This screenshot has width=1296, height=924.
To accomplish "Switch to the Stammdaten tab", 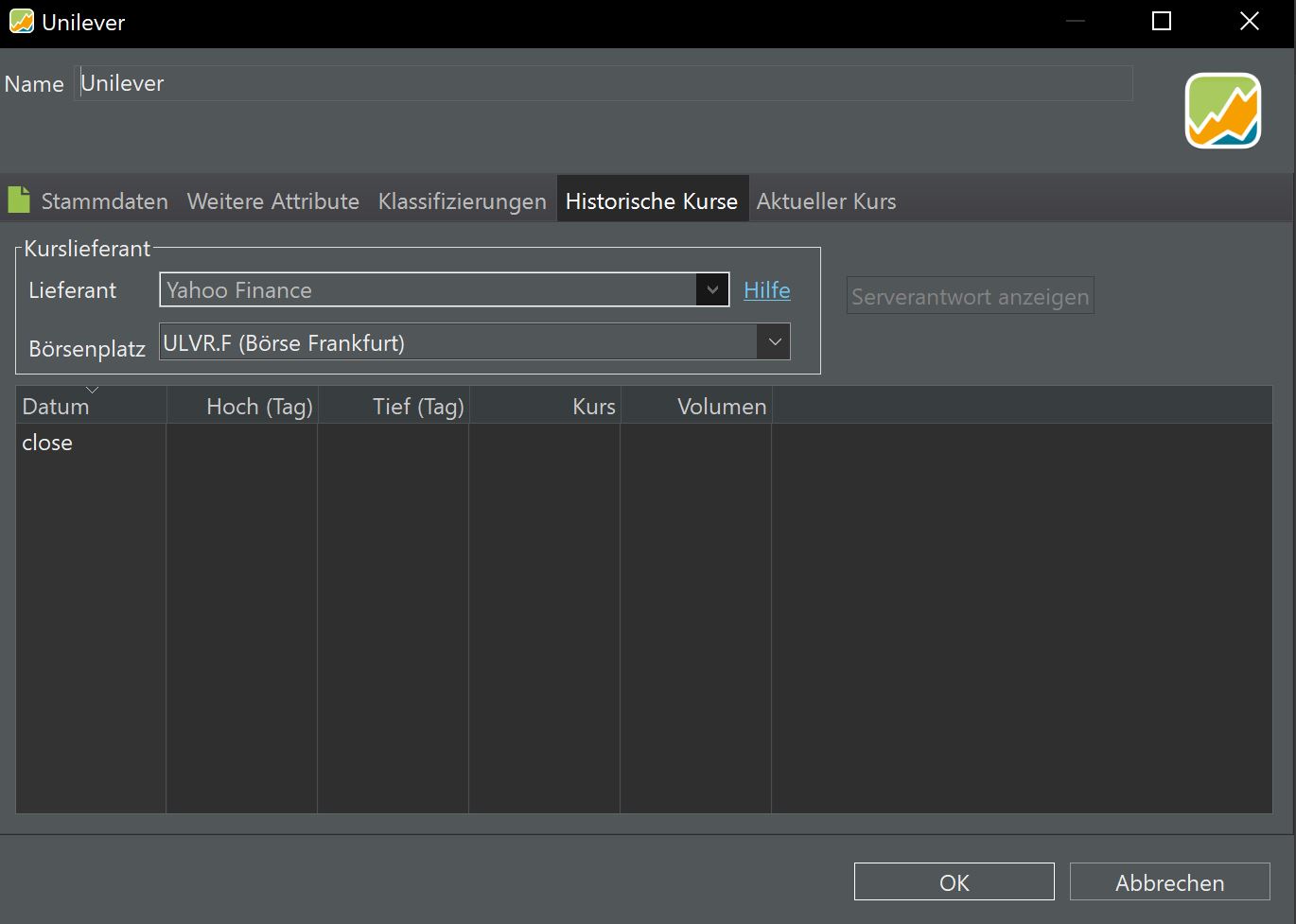I will [x=104, y=201].
